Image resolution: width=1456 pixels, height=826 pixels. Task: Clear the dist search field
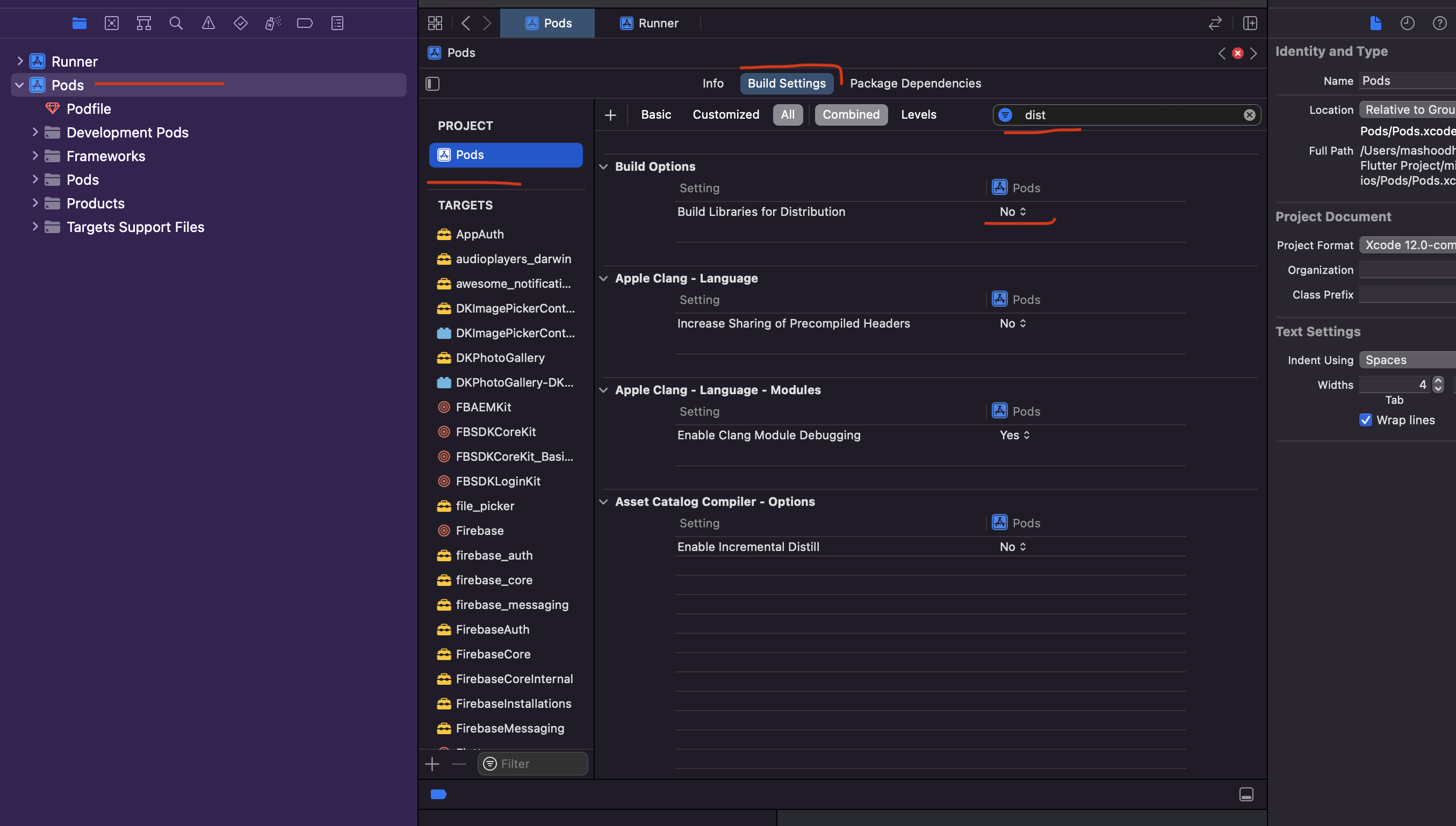(x=1250, y=115)
